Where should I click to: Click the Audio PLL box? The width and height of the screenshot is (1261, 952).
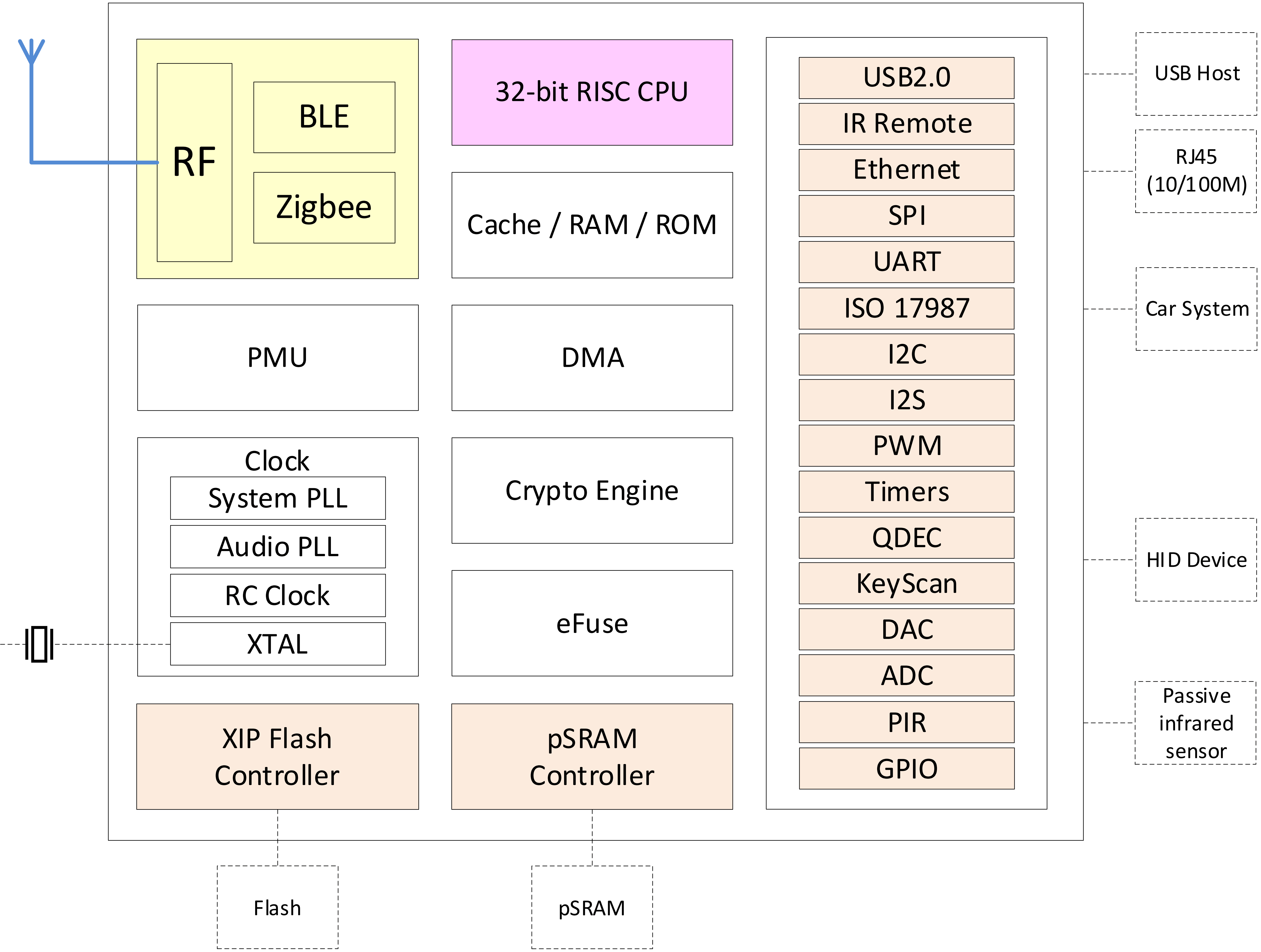[x=278, y=547]
